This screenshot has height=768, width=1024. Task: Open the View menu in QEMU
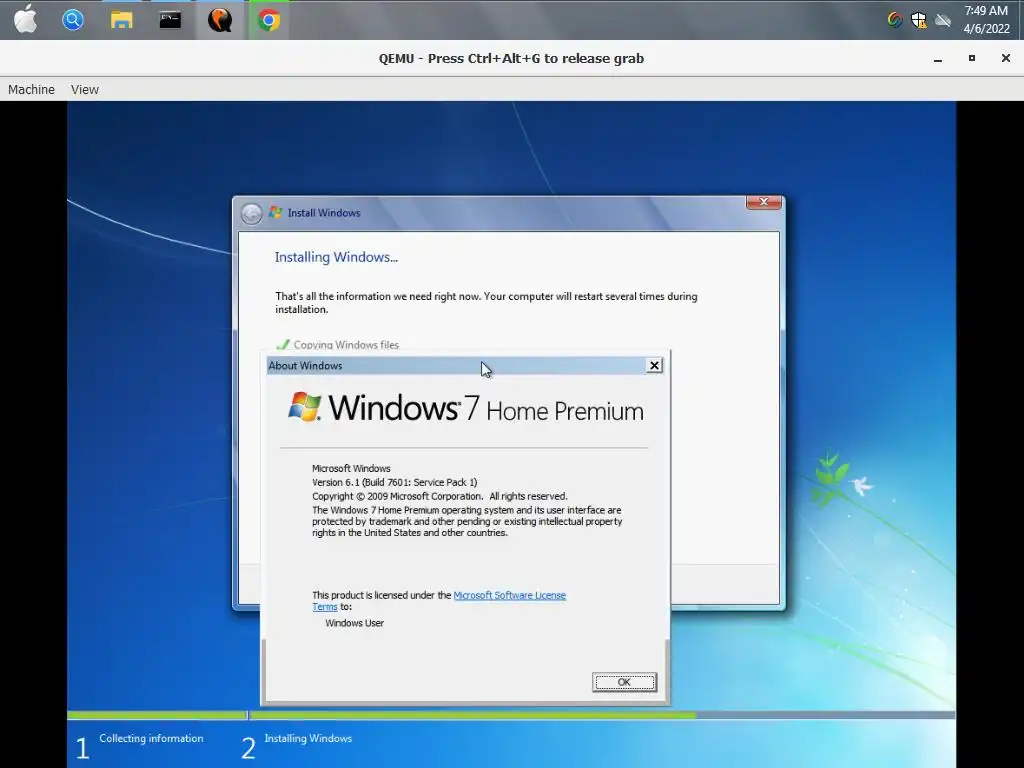[85, 89]
